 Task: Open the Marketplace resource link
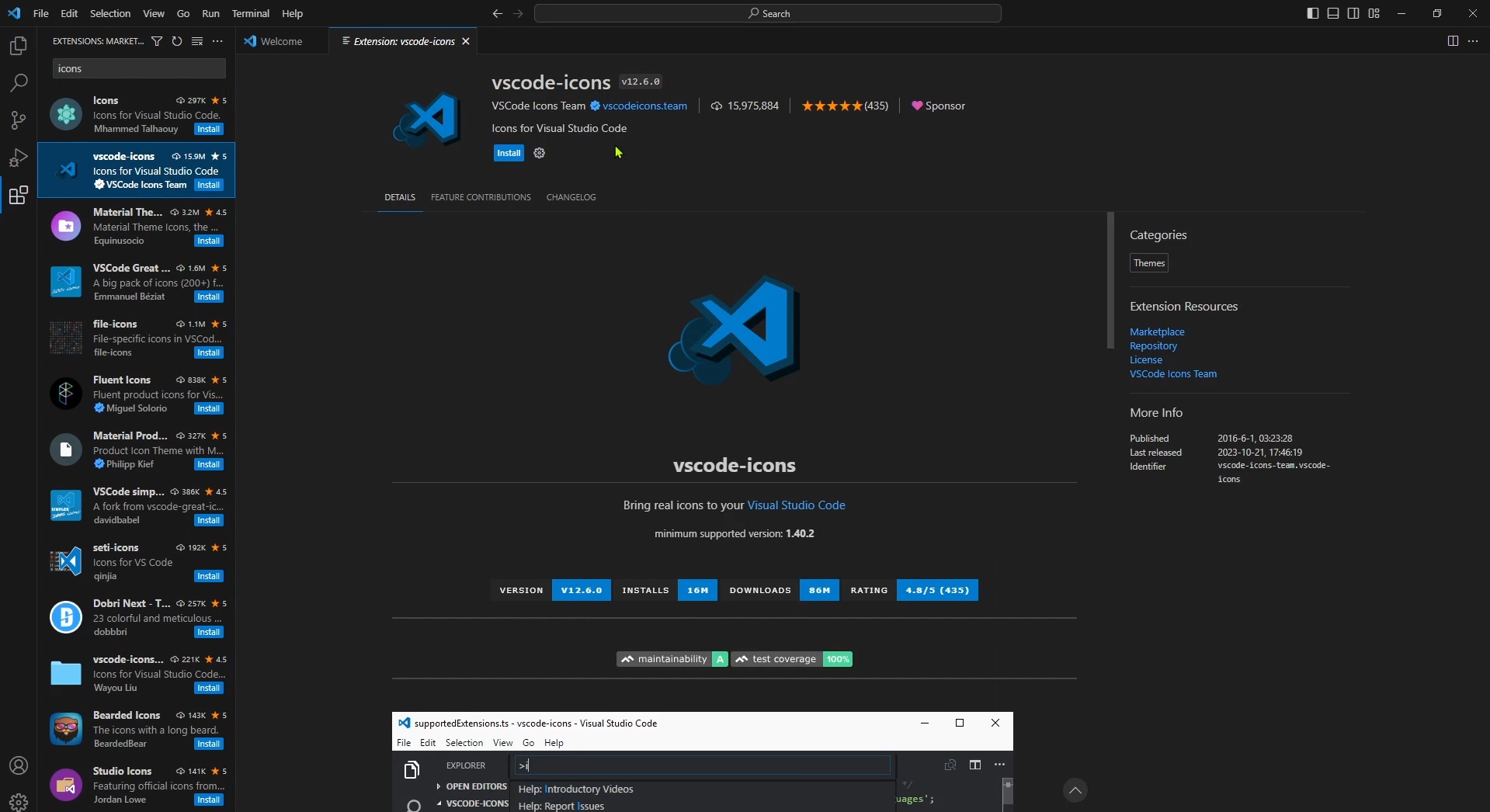[x=1157, y=331]
